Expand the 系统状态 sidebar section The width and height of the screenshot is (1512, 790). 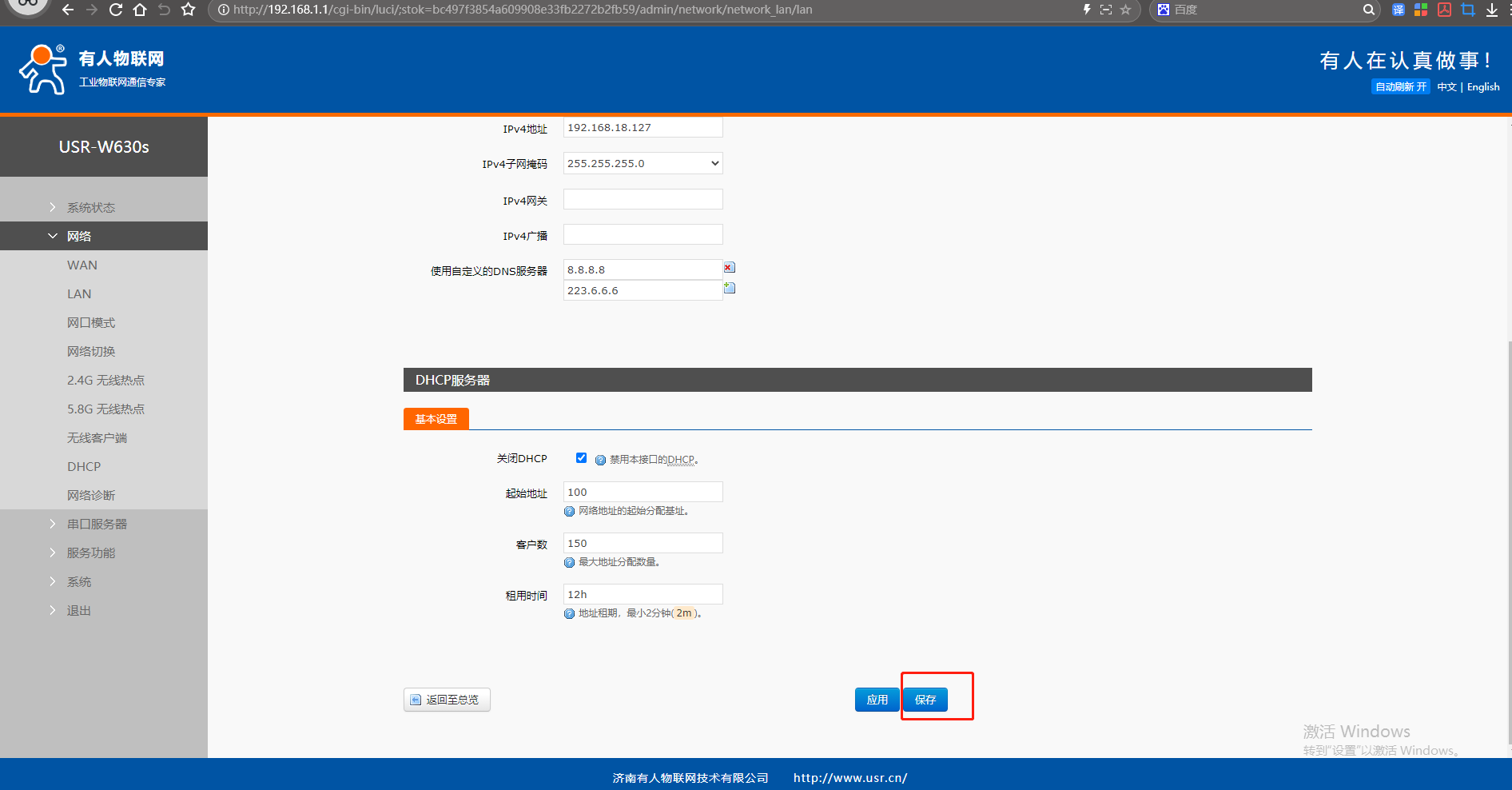90,207
